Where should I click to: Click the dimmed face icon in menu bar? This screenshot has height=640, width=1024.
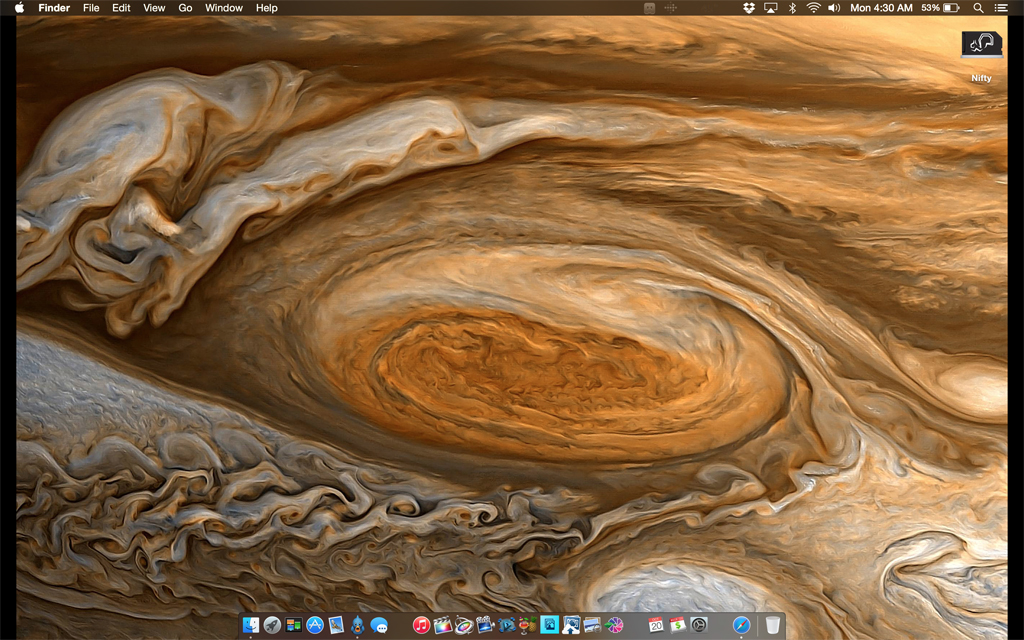click(649, 8)
